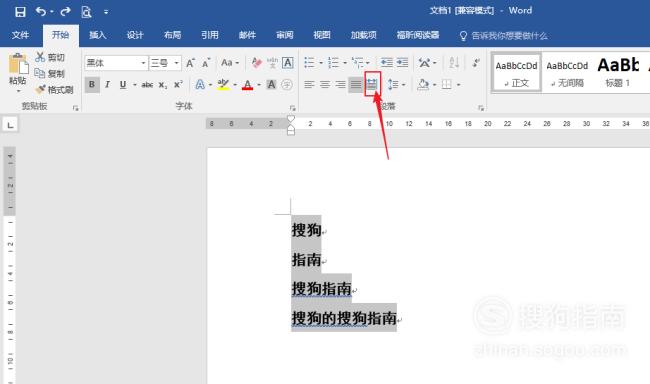
Task: Click the Format Painter brush icon
Action: pyautogui.click(x=41, y=90)
